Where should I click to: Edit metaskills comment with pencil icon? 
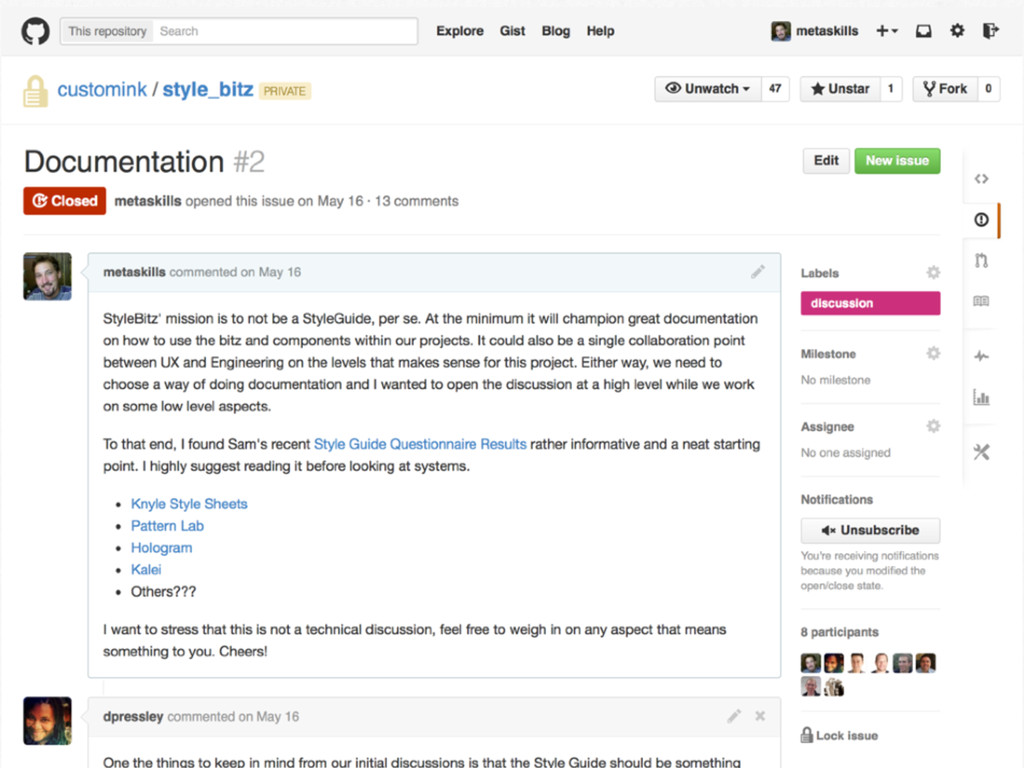(758, 272)
